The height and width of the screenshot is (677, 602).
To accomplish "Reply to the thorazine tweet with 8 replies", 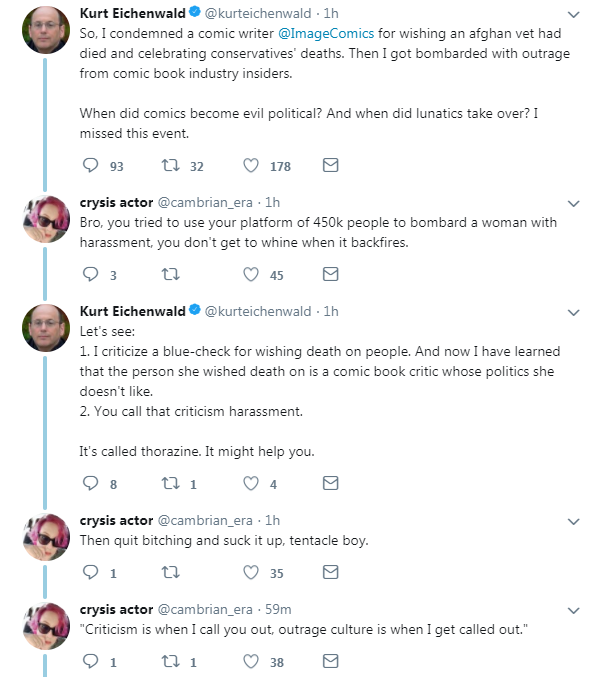I will pos(91,483).
